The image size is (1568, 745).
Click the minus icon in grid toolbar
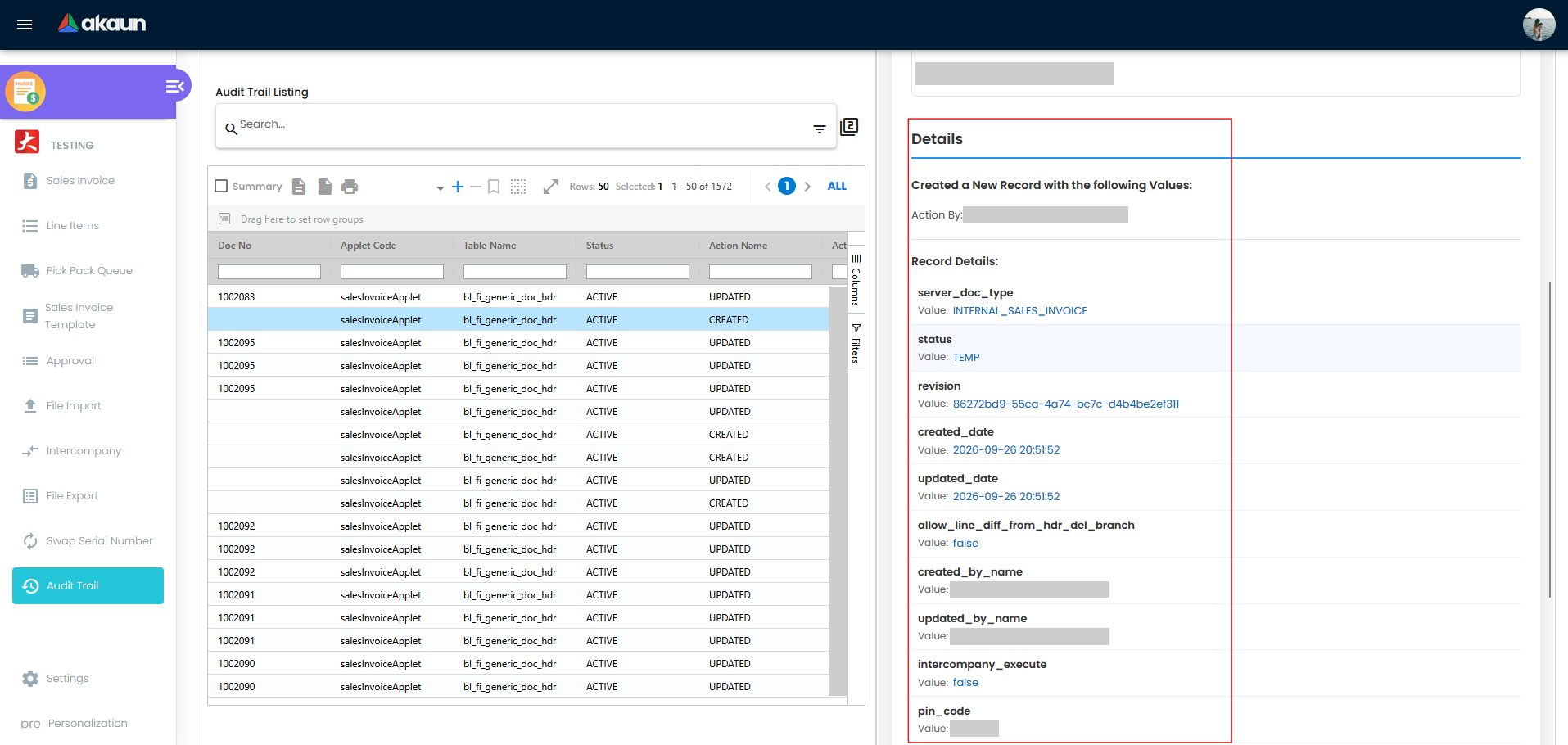tap(475, 187)
